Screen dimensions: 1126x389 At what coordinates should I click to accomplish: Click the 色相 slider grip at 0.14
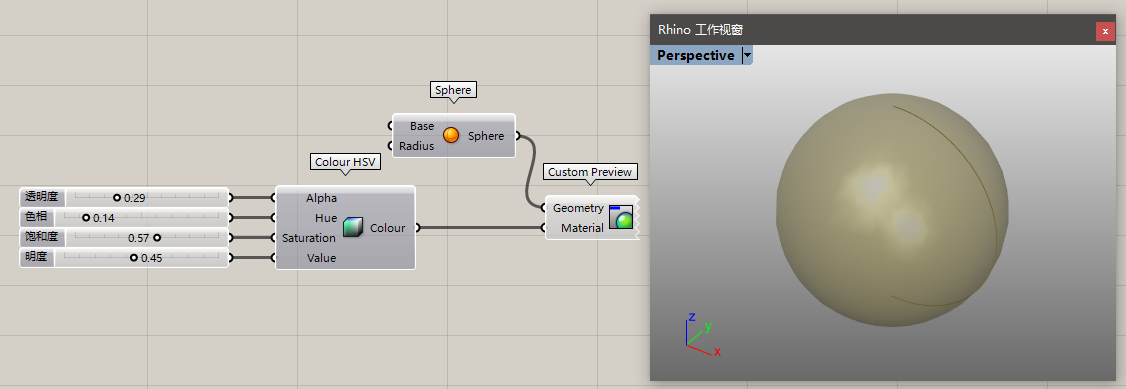click(x=86, y=217)
